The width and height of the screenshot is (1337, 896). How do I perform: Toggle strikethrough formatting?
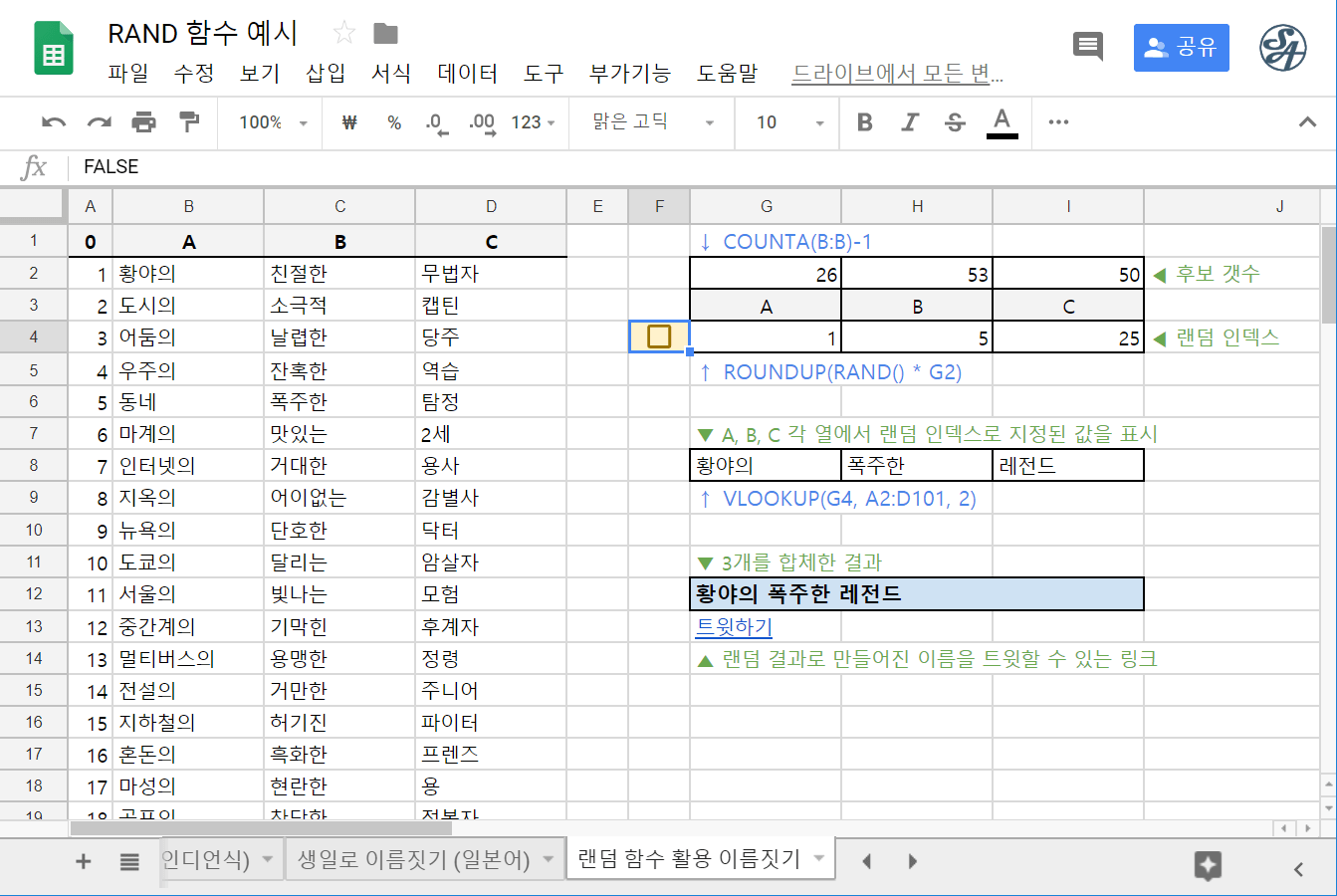pos(955,122)
